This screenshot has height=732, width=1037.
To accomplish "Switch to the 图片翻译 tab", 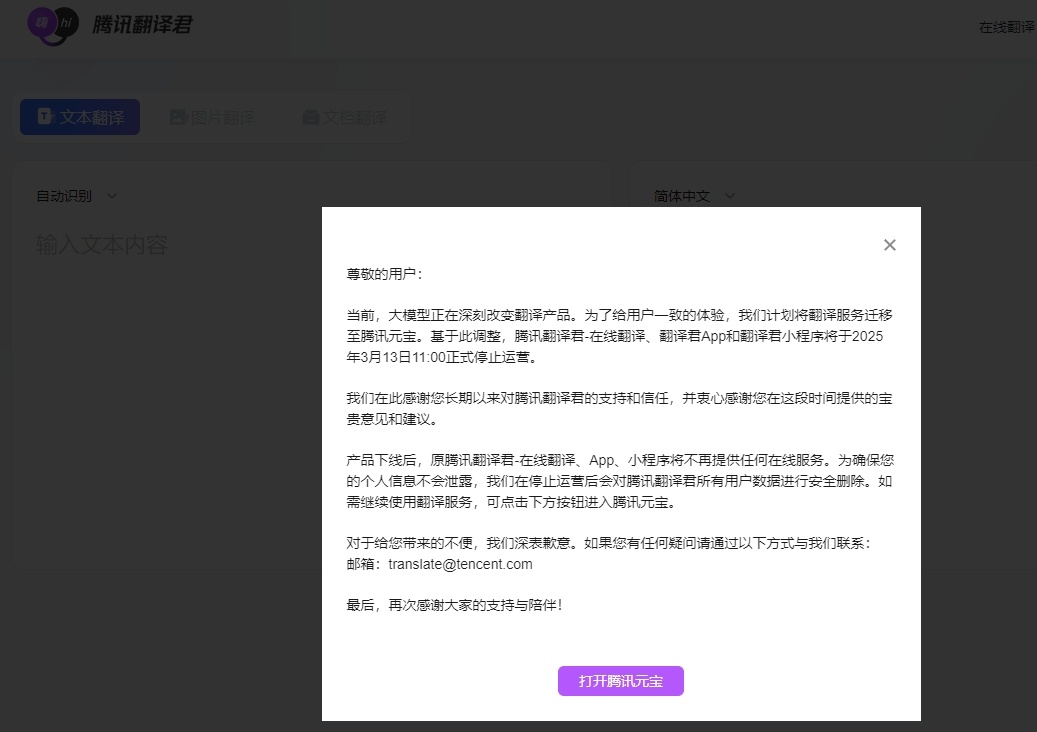I will [x=213, y=116].
